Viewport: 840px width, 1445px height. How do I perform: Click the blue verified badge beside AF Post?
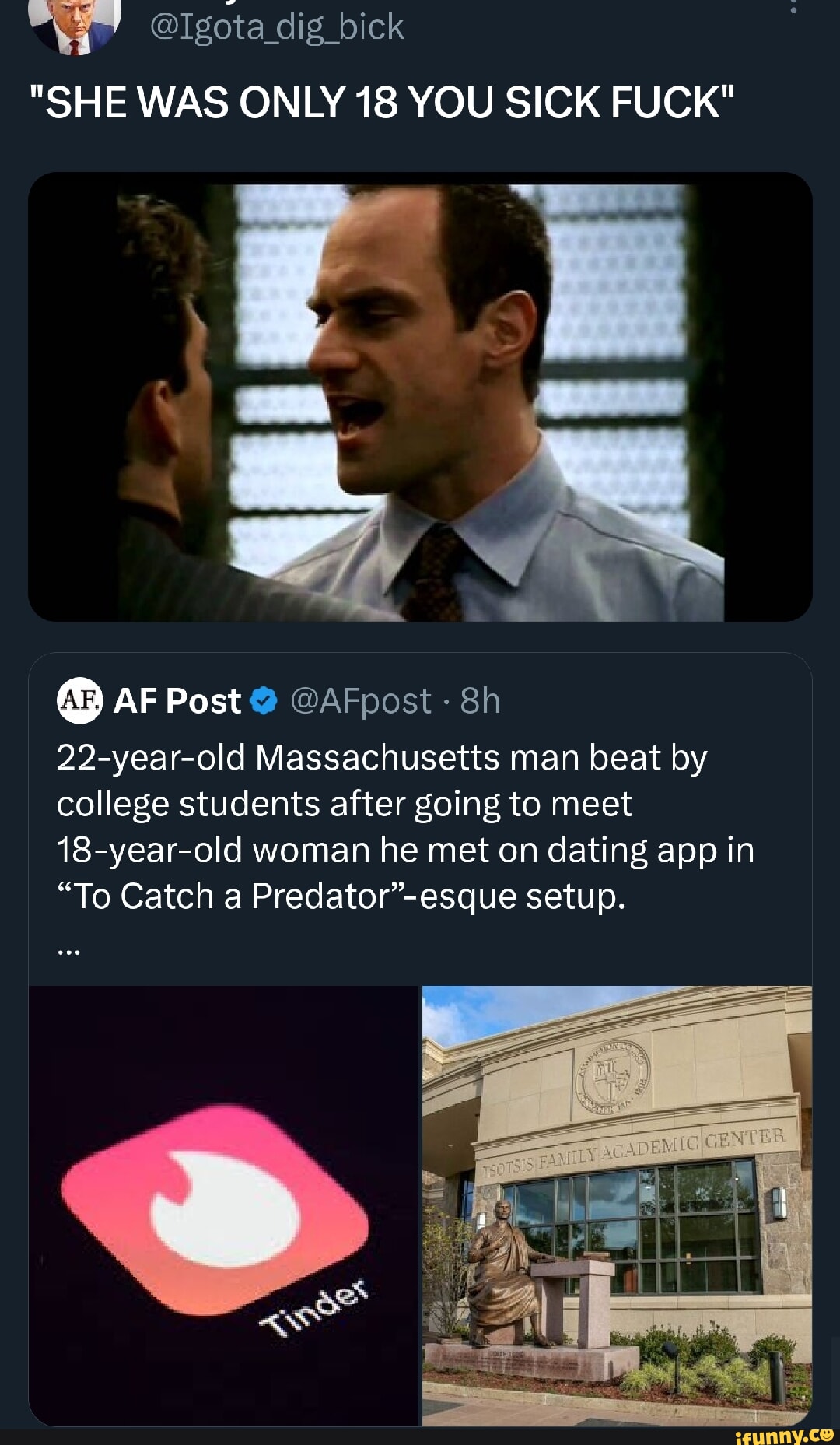[x=264, y=701]
